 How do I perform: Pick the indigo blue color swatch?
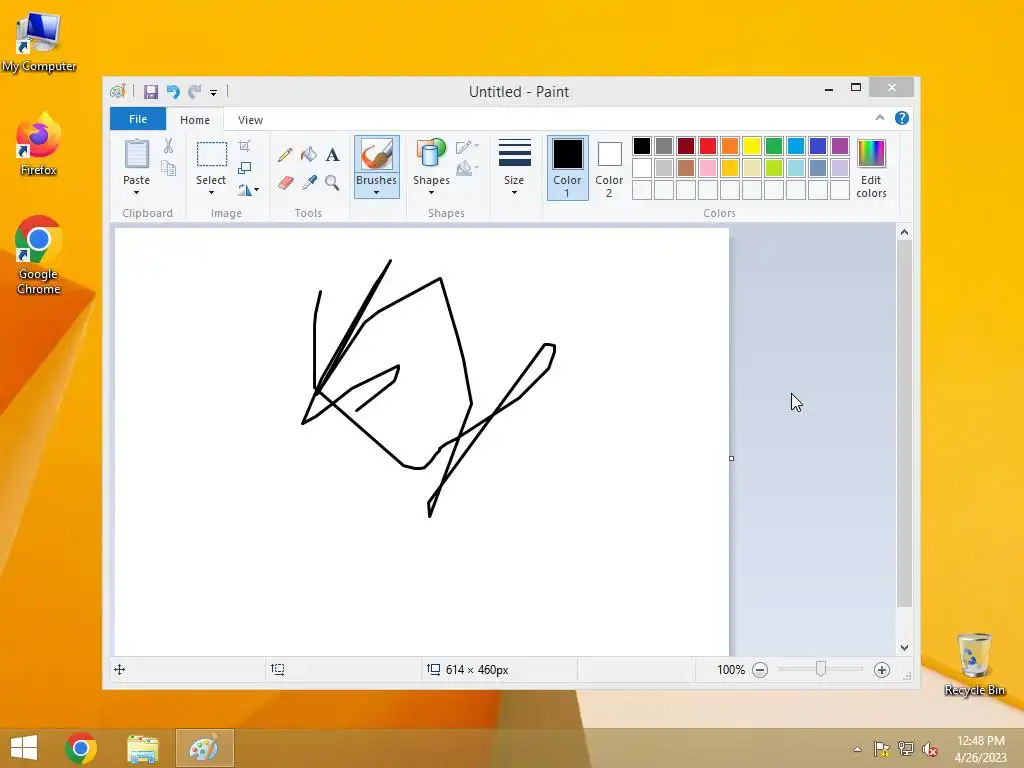pos(818,146)
